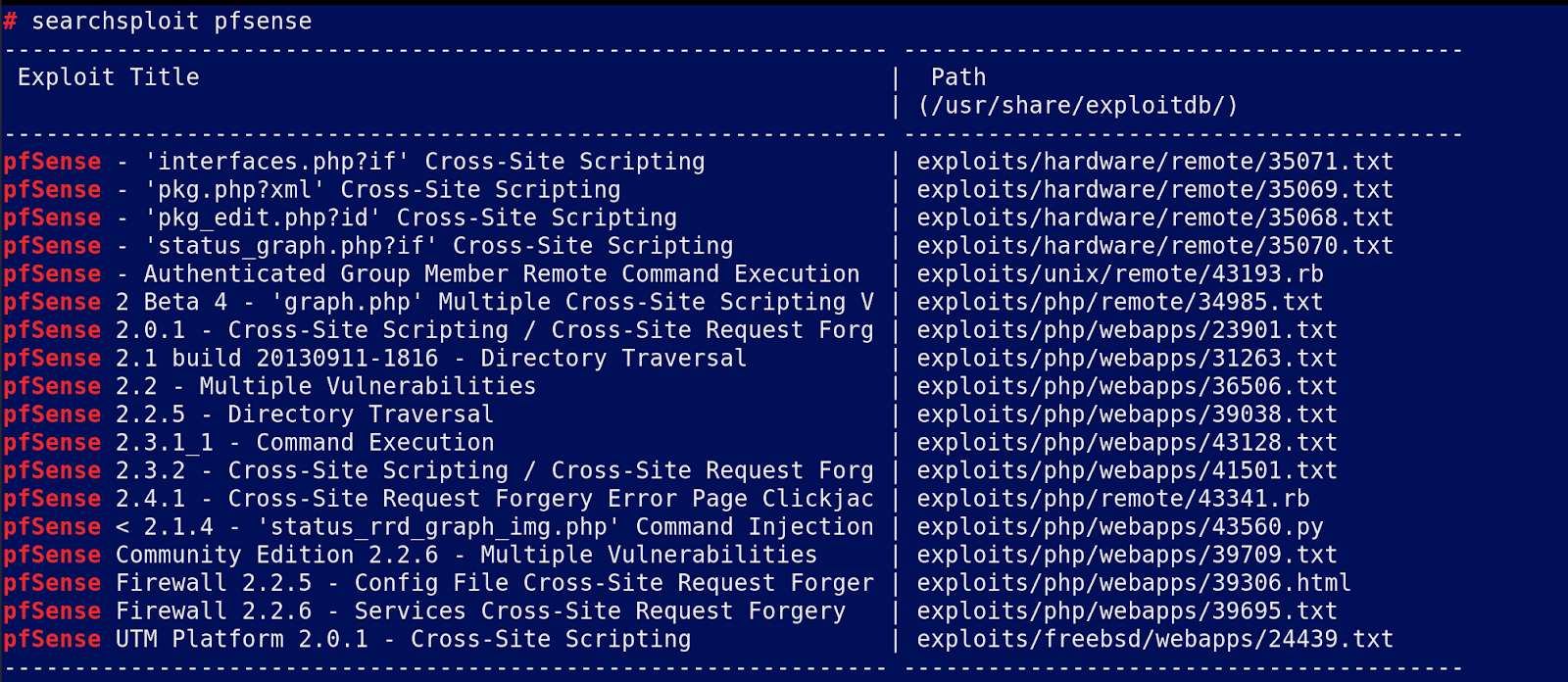Image resolution: width=1568 pixels, height=682 pixels.
Task: Click path exploits/php/webapps/39709.txt
Action: [x=1127, y=556]
